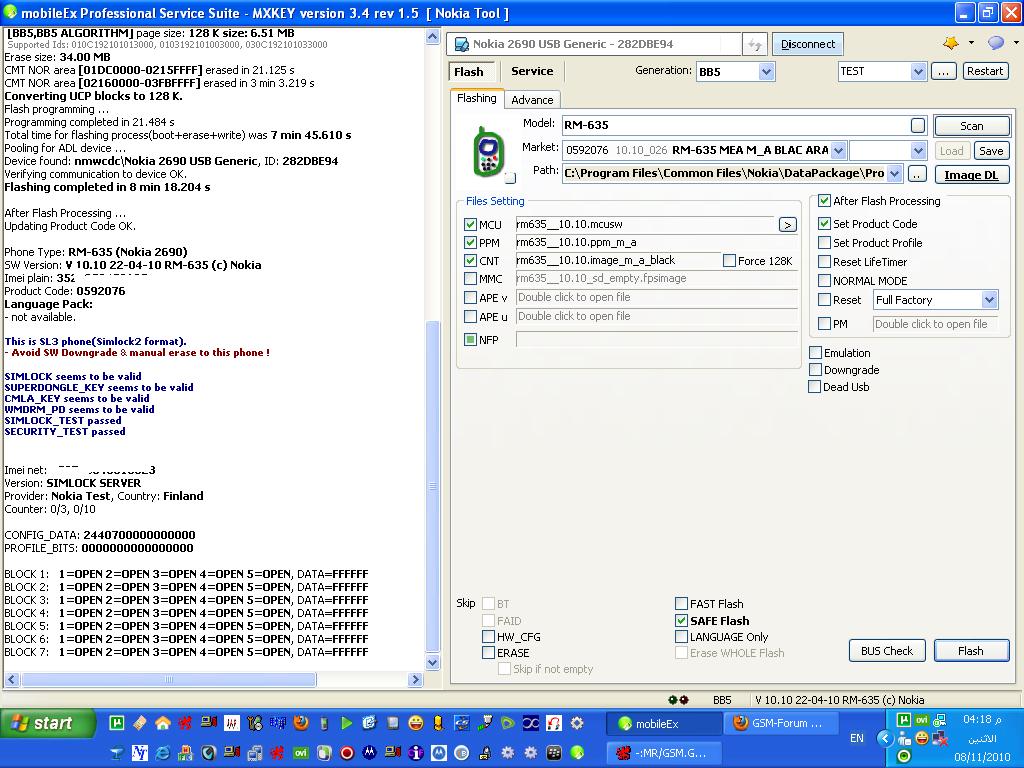Click the EN language indicator
This screenshot has width=1024, height=768.
coord(857,738)
